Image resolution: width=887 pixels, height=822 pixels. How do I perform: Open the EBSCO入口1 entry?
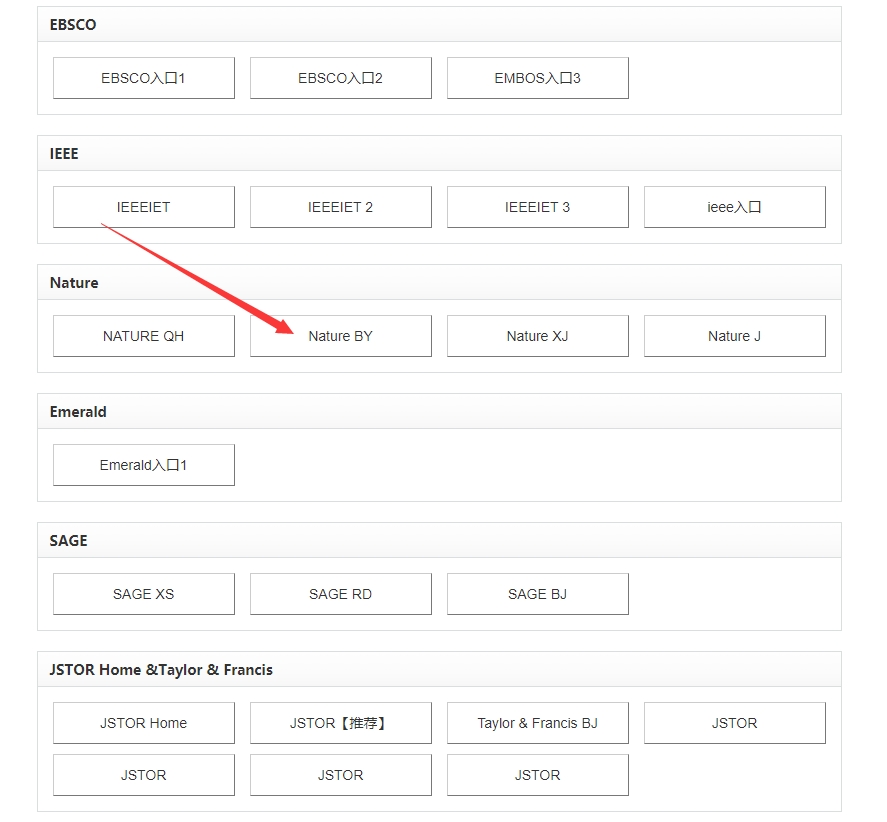coord(144,78)
